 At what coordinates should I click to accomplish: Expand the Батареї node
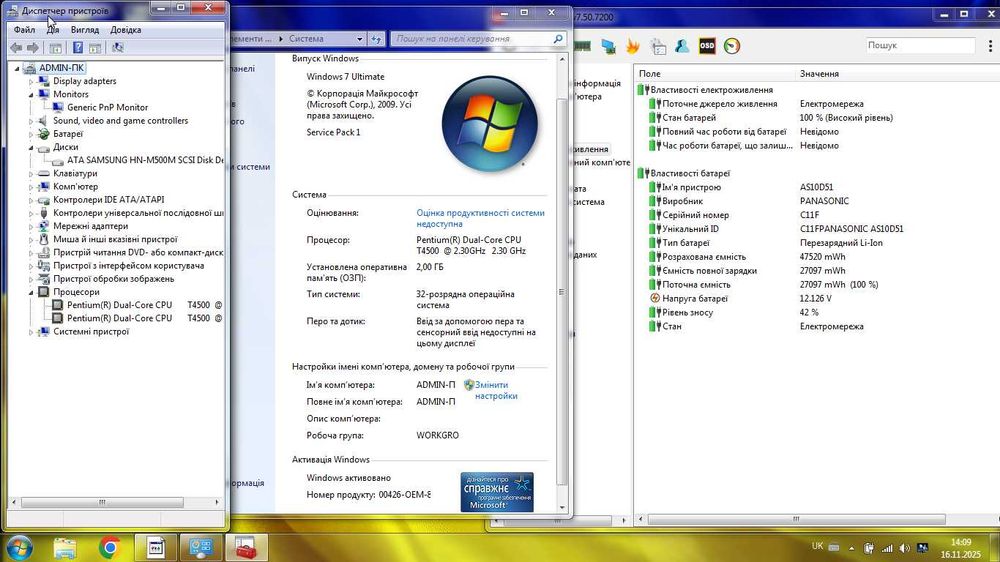tap(31, 135)
